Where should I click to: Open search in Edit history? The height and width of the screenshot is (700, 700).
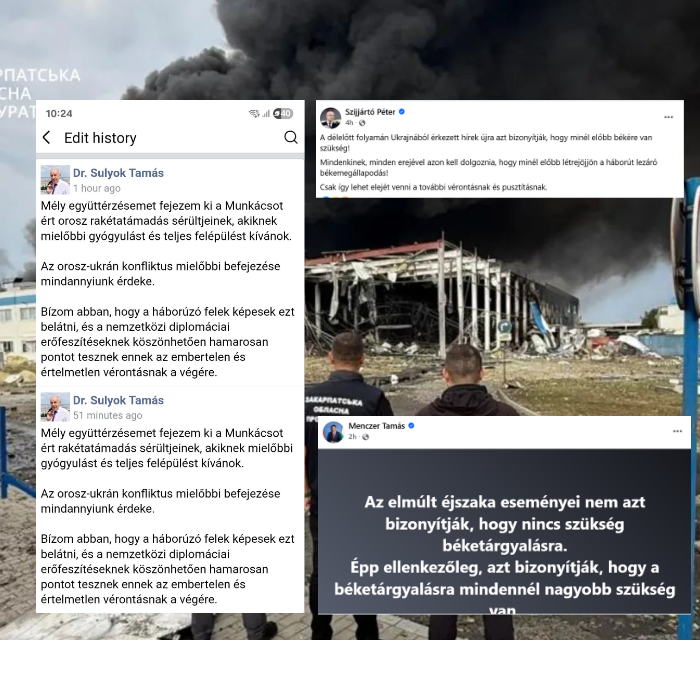[x=291, y=138]
